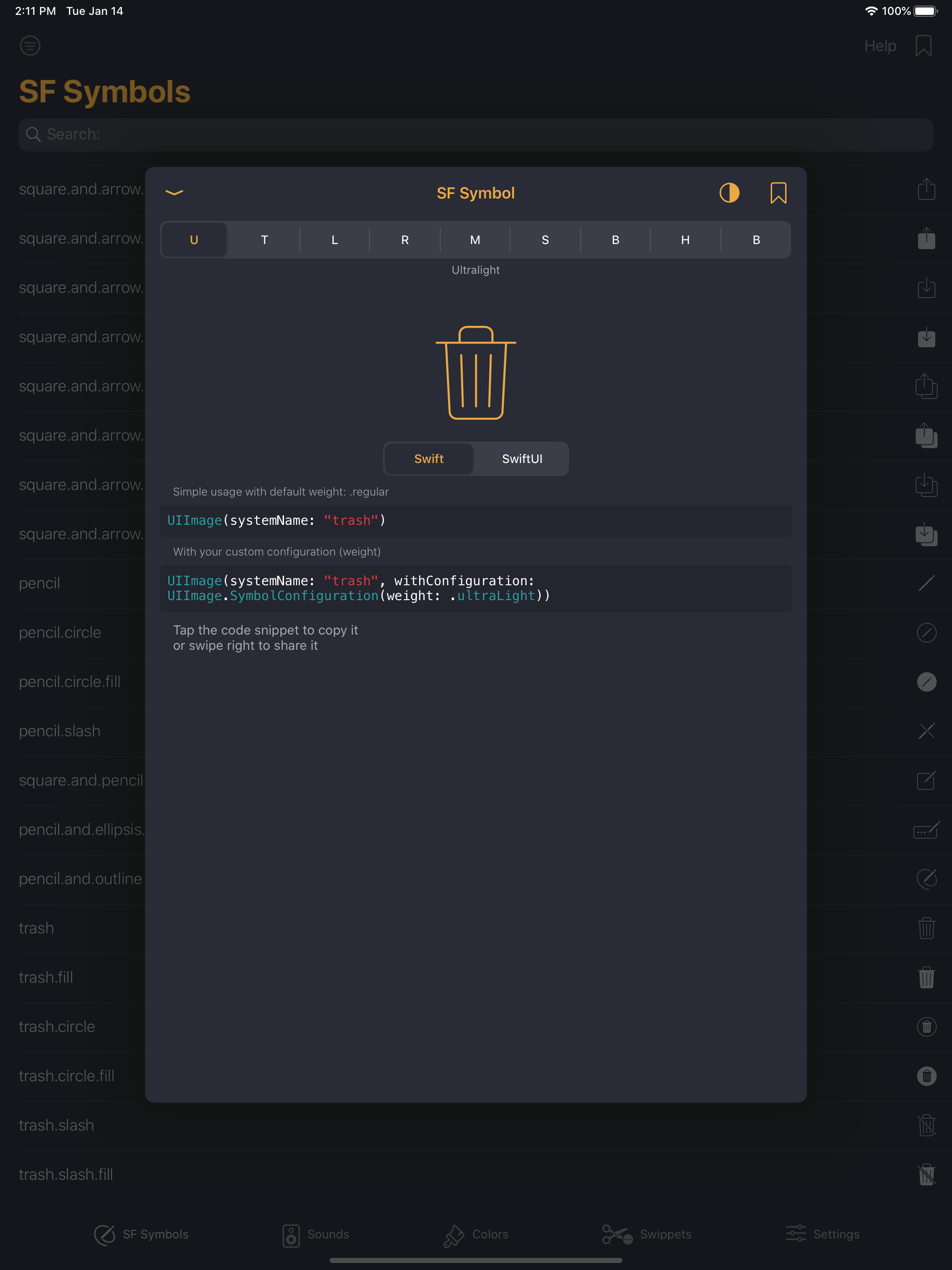This screenshot has height=1270, width=952.
Task: Switch to the SwiftUI tab
Action: coord(522,459)
